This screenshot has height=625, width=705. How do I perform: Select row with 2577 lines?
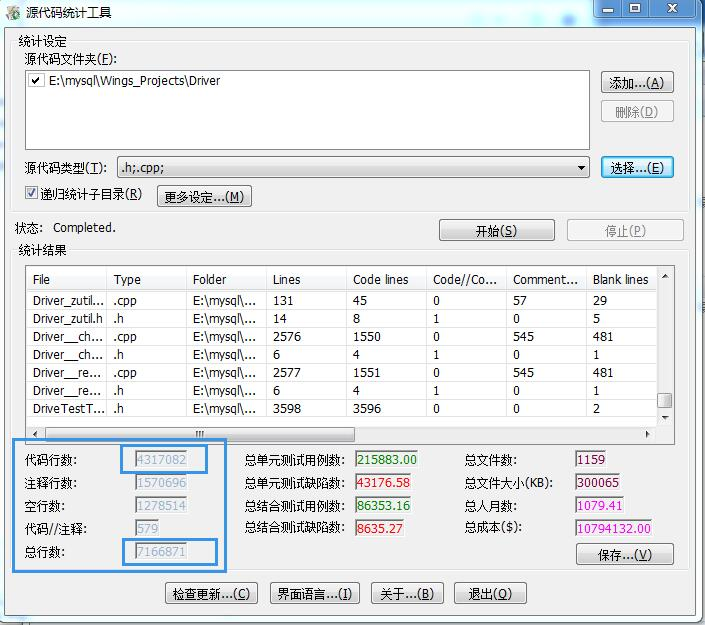click(x=341, y=373)
